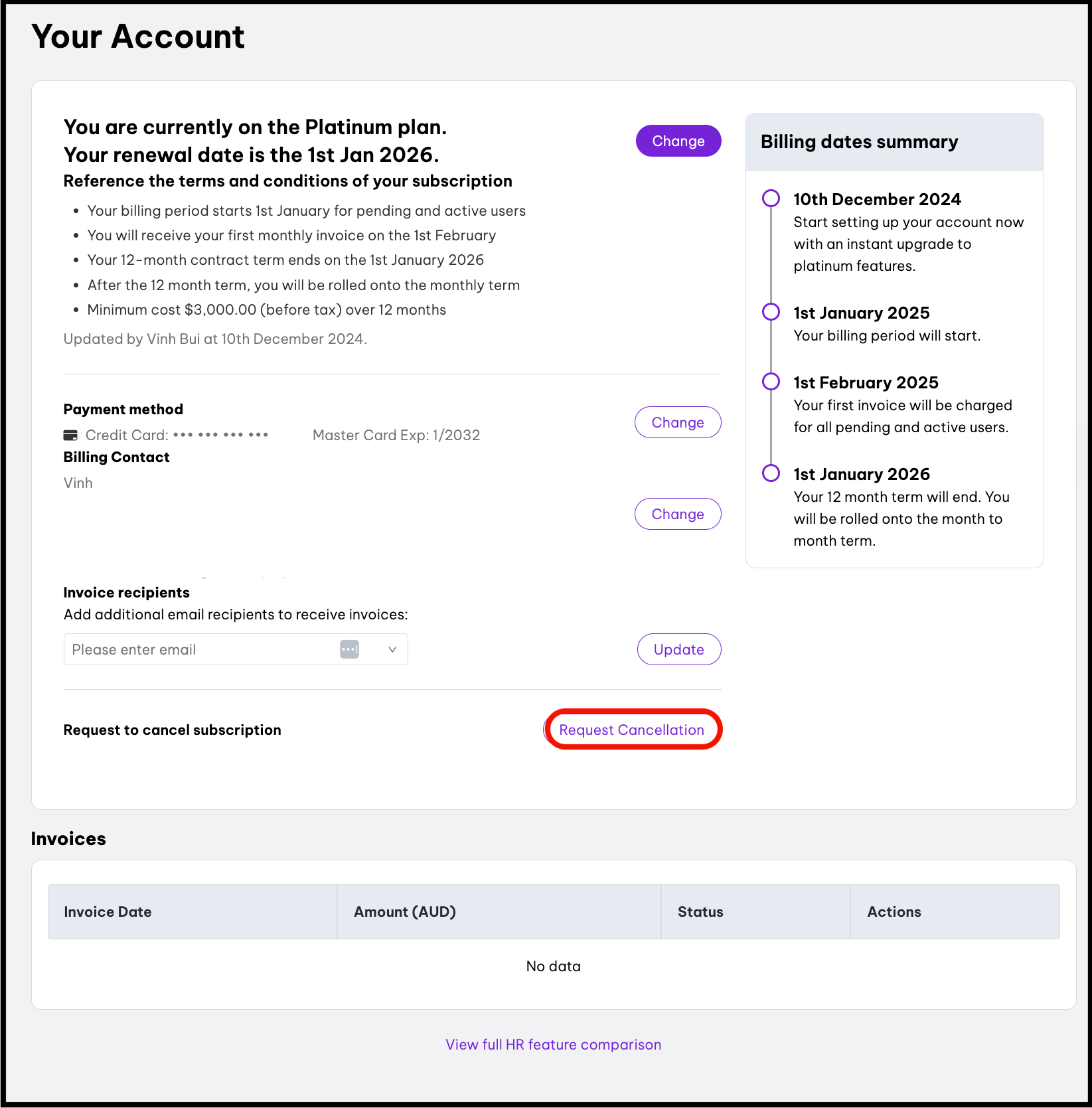Click the masked credit card number

tap(220, 435)
